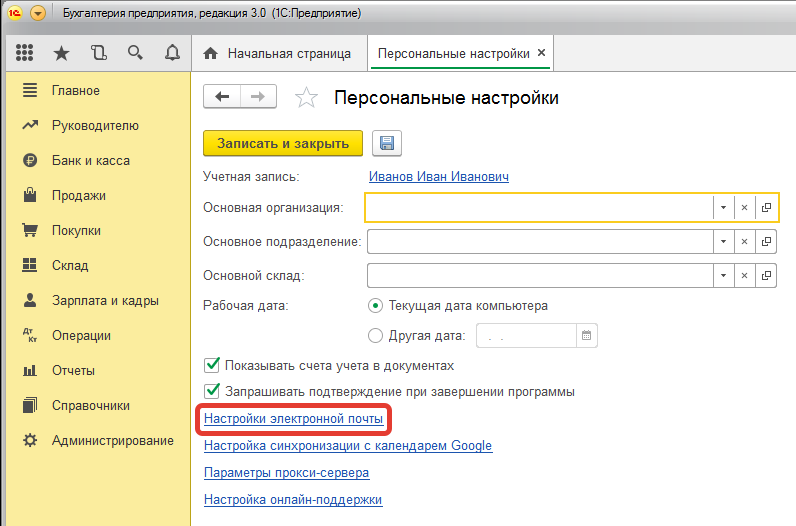The height and width of the screenshot is (526, 796).
Task: Click the save diskette icon button
Action: (x=387, y=143)
